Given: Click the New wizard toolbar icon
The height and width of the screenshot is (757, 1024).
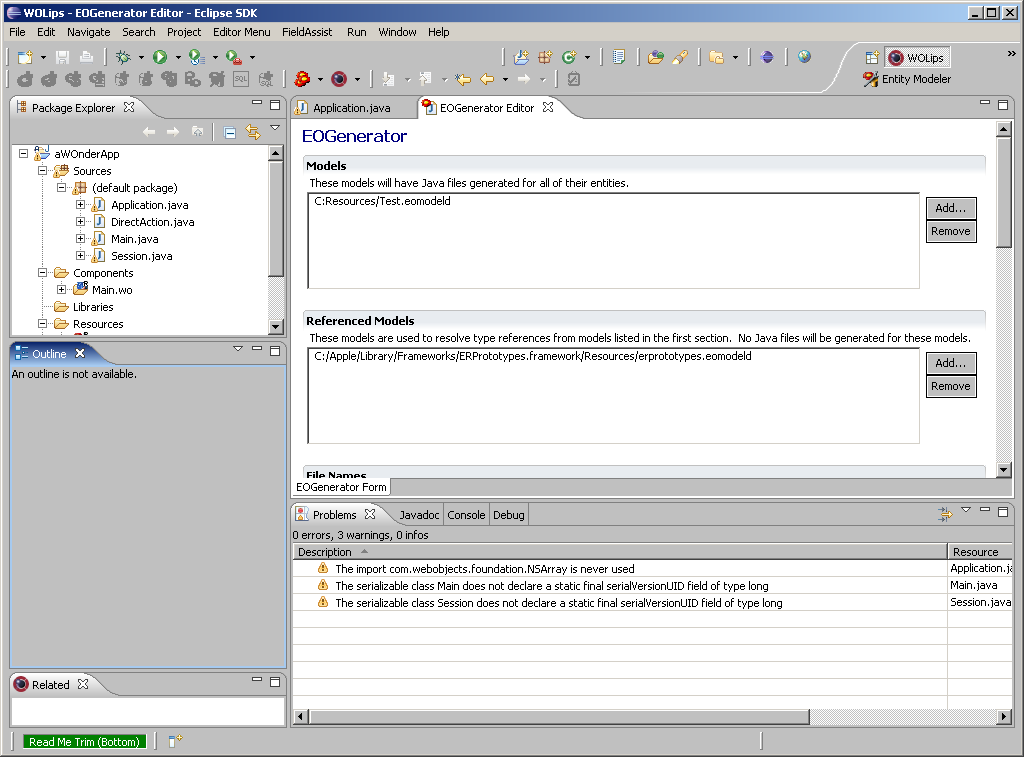Looking at the screenshot, I should (x=25, y=57).
